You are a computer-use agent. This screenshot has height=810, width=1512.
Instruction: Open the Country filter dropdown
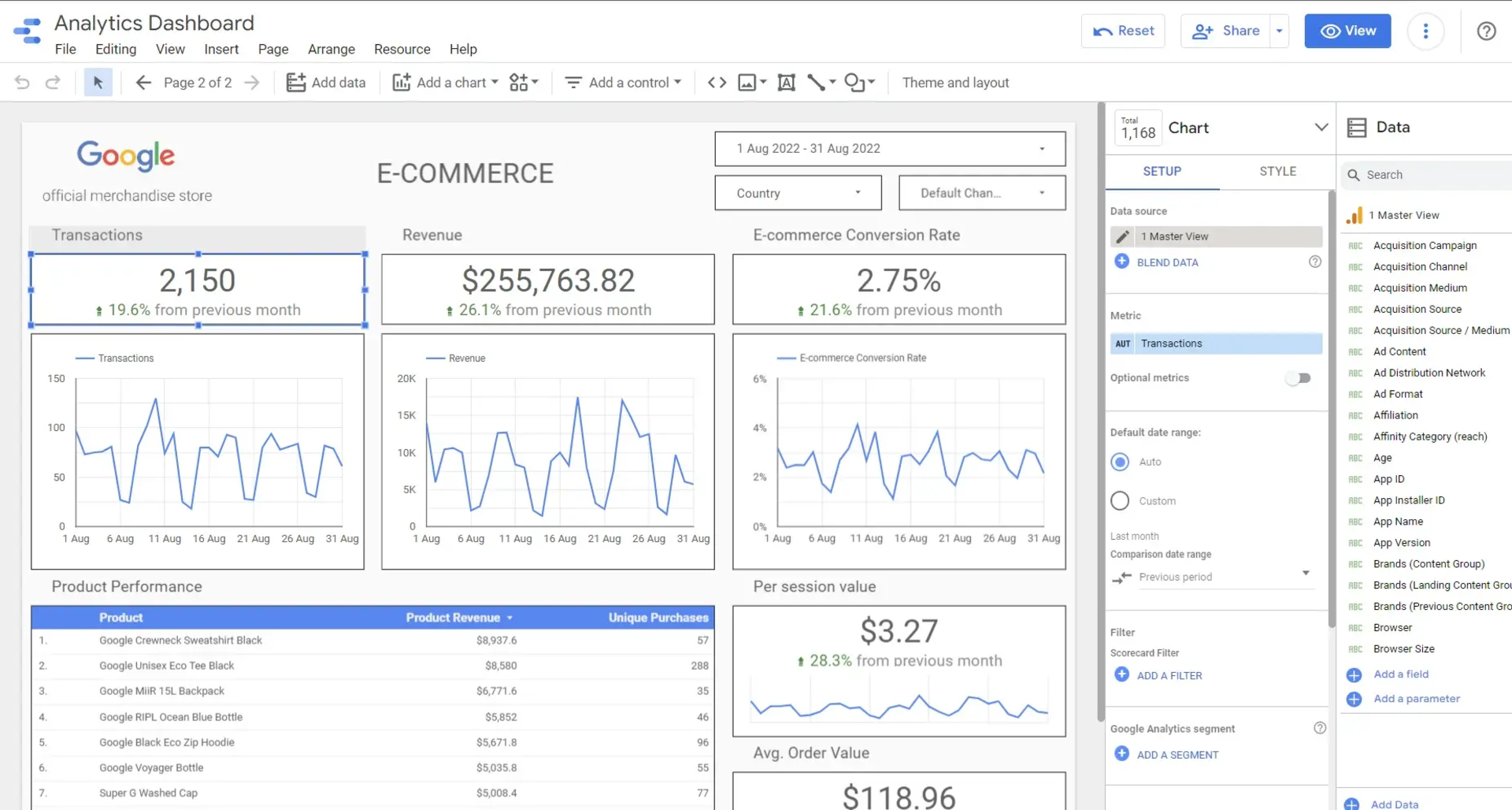[797, 192]
